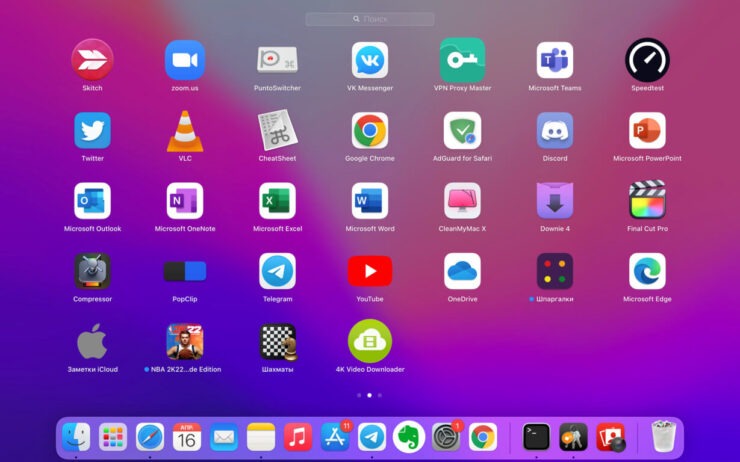Open Speedtest app
Image resolution: width=740 pixels, height=462 pixels.
tap(648, 59)
